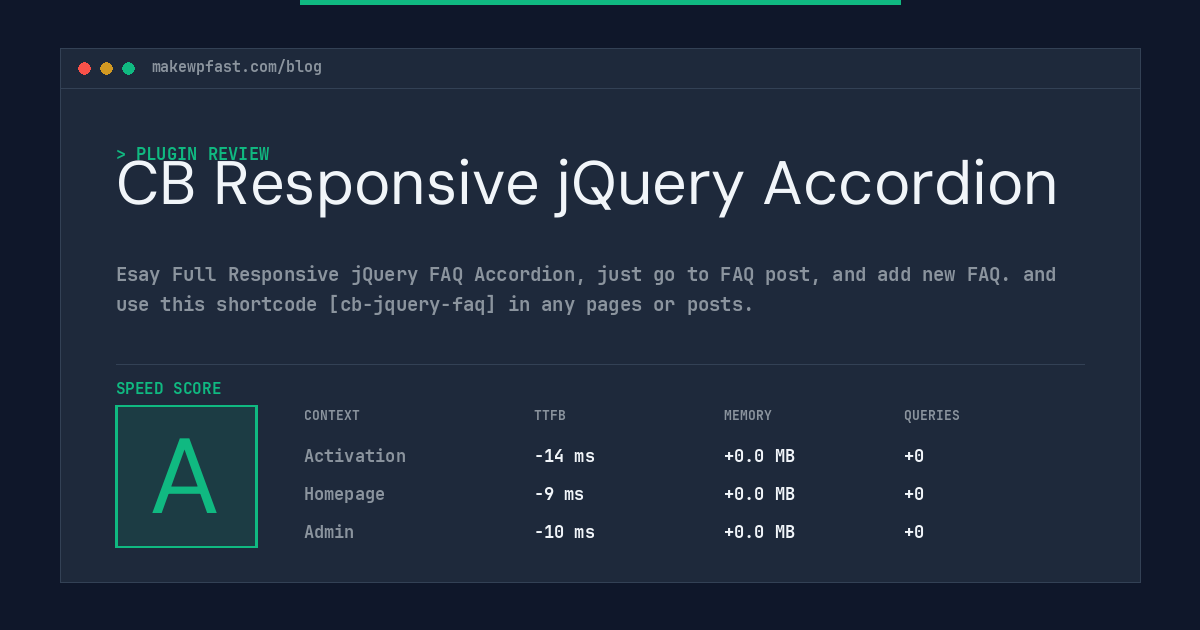Select the "> PLUGIN REVIEW" label

[x=193, y=154]
